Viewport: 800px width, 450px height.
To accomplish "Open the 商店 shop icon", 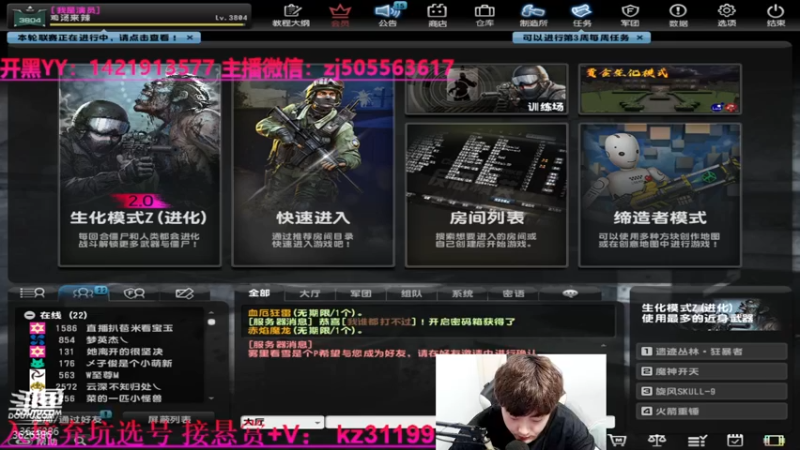I will pos(437,15).
